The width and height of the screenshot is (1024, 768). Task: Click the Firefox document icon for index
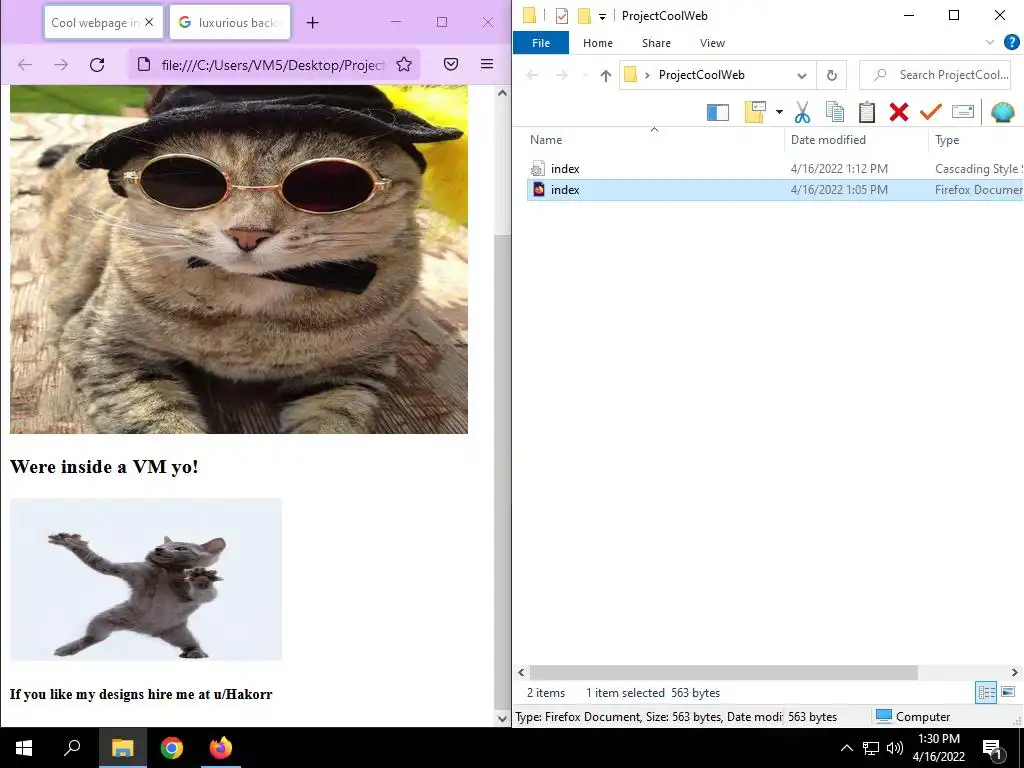coord(538,190)
